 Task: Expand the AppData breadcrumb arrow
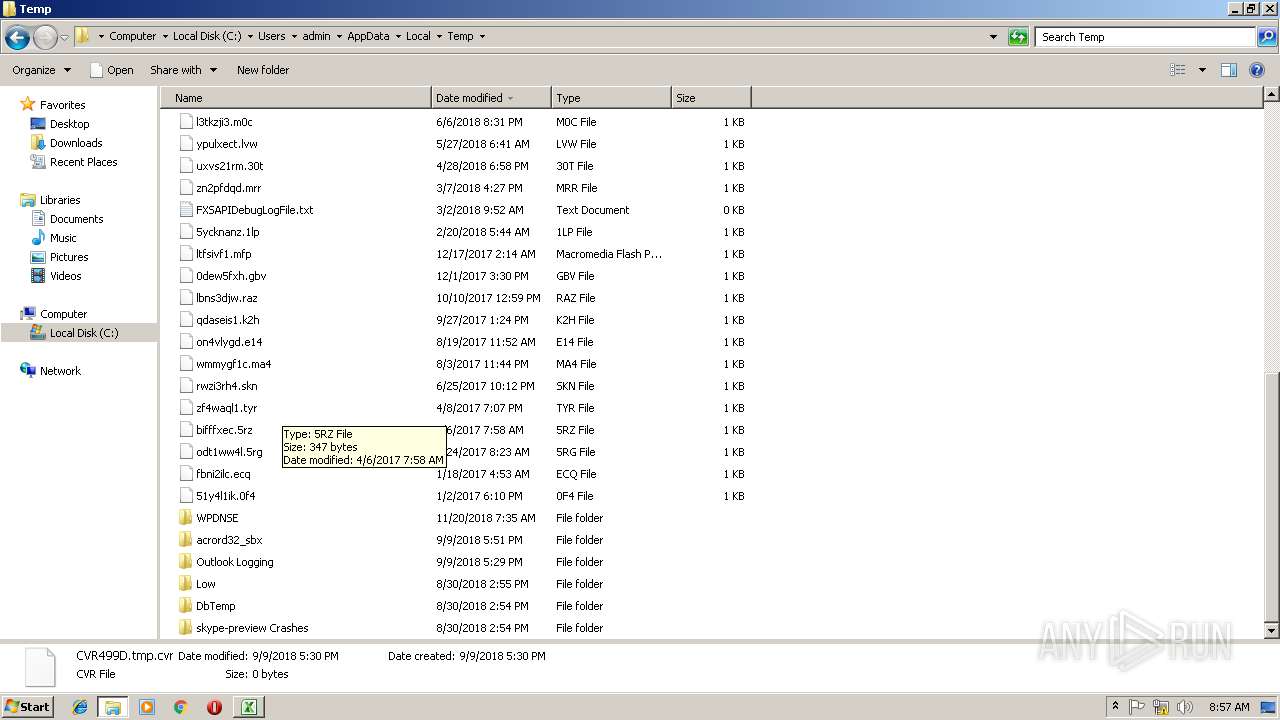tap(398, 37)
